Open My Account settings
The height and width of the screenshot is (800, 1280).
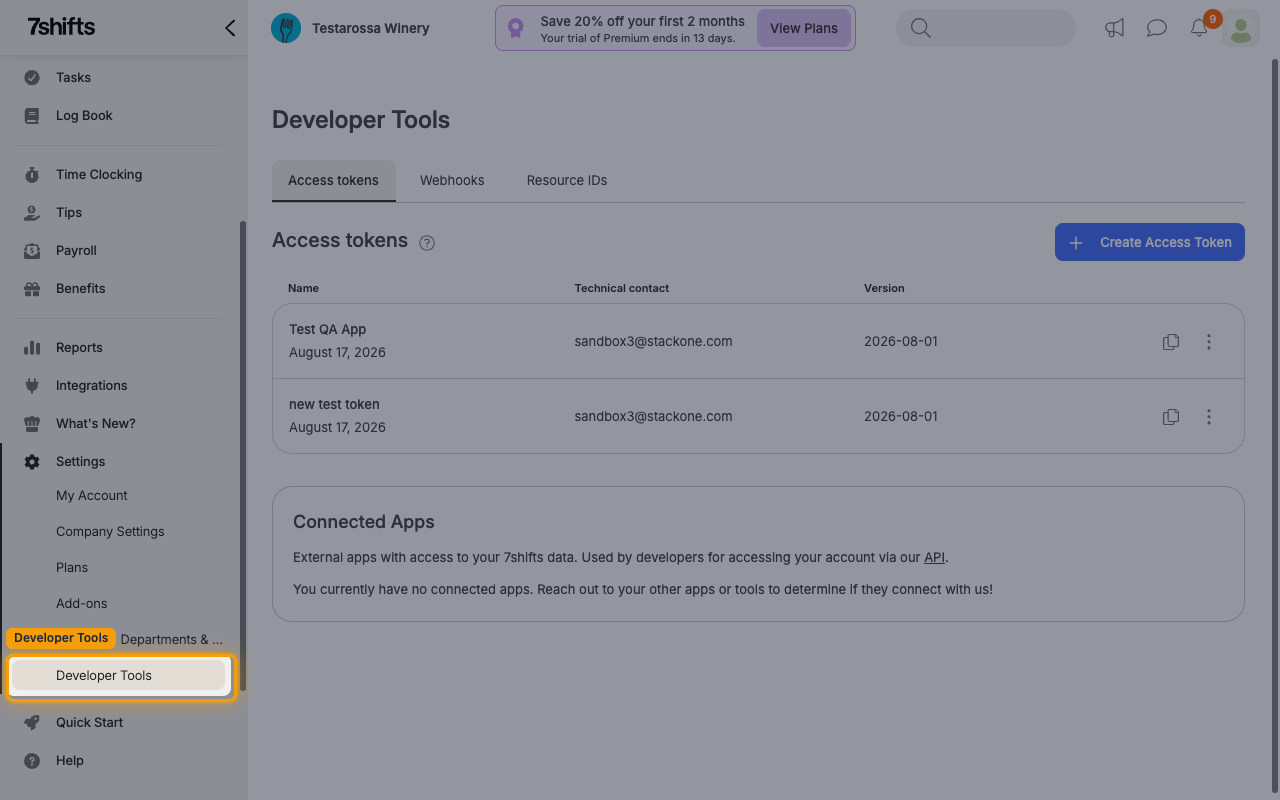(92, 495)
